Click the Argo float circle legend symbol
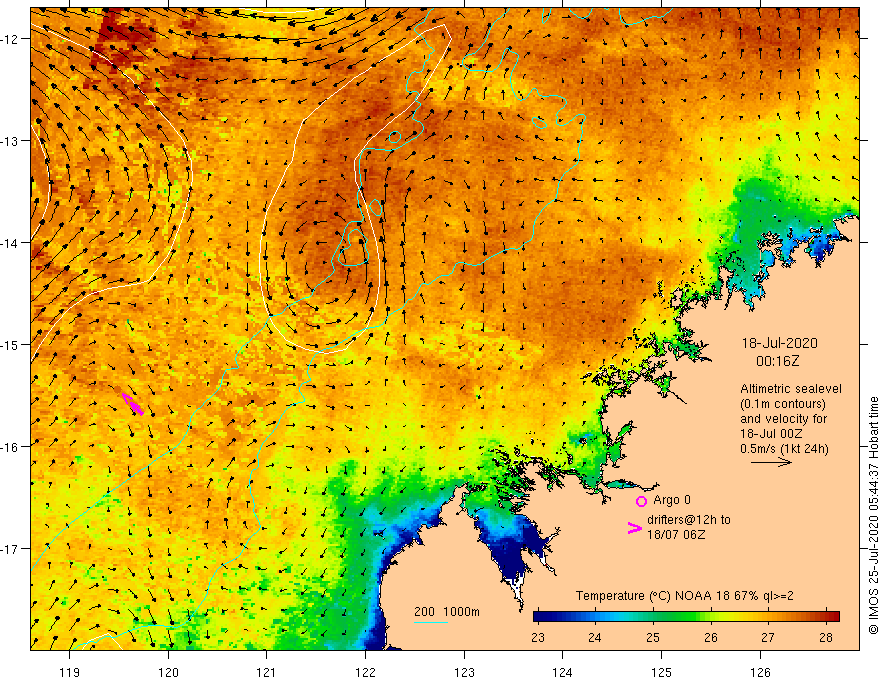The width and height of the screenshot is (880, 680). 641,501
